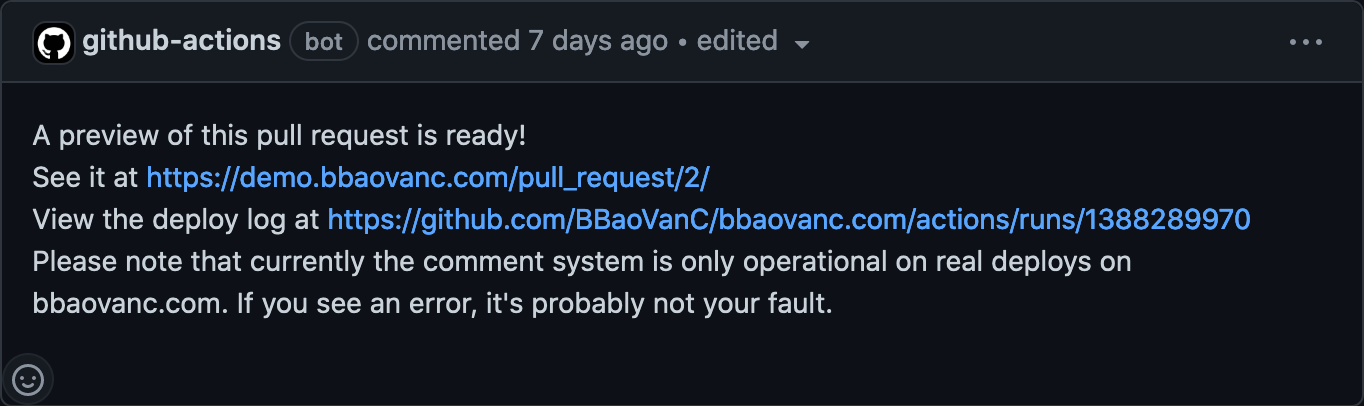
Task: Click the "edited" label in the header
Action: (x=737, y=41)
